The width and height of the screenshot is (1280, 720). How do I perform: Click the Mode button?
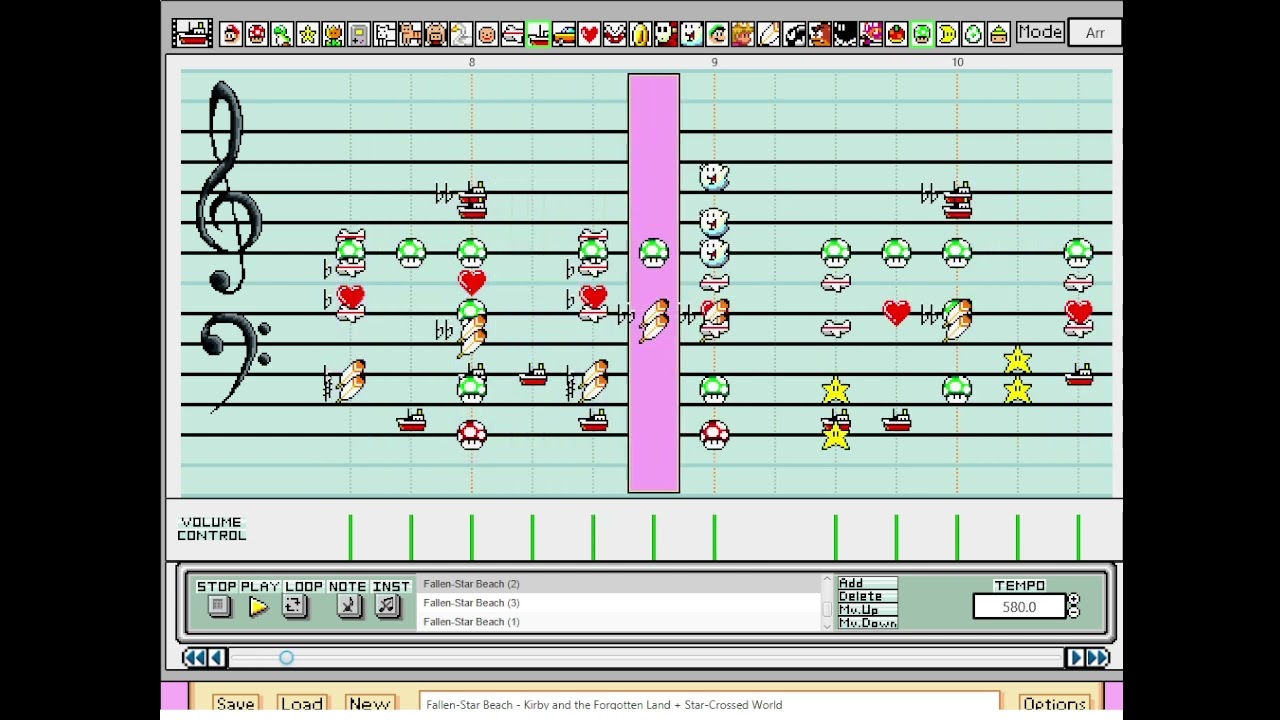[x=1040, y=33]
